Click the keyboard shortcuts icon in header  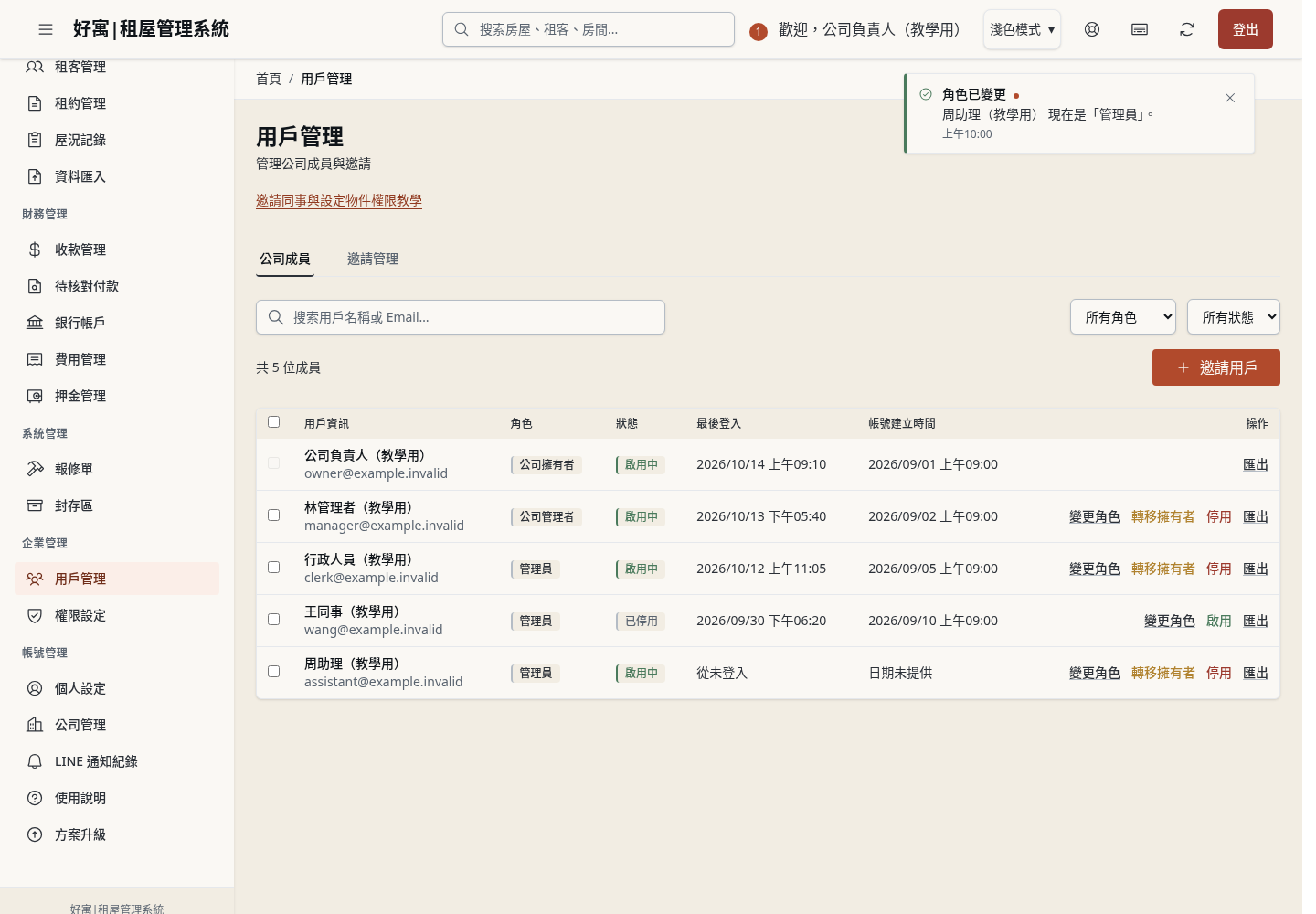(x=1140, y=29)
